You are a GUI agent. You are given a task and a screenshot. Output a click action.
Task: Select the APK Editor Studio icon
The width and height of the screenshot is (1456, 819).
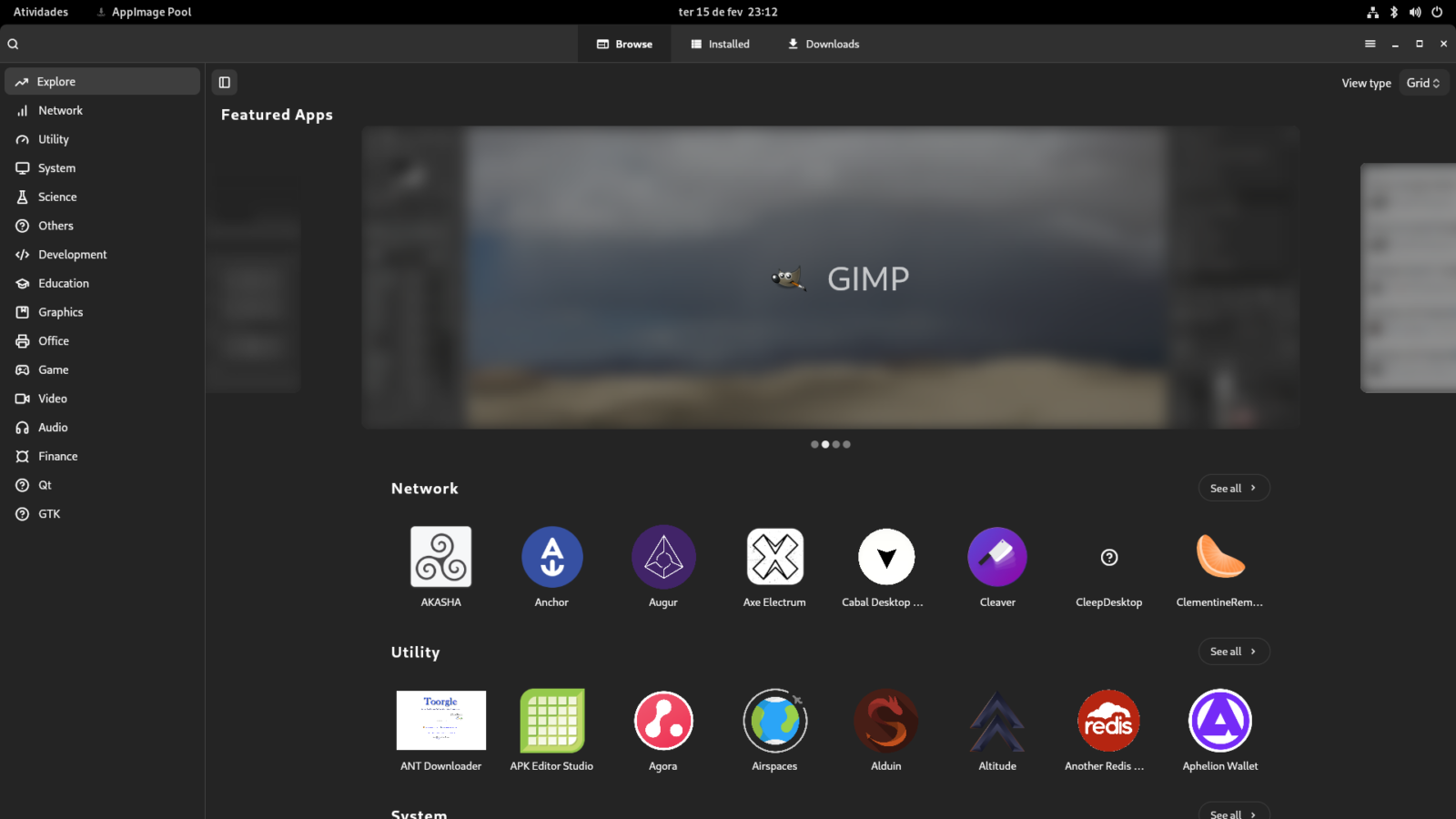[x=551, y=720]
